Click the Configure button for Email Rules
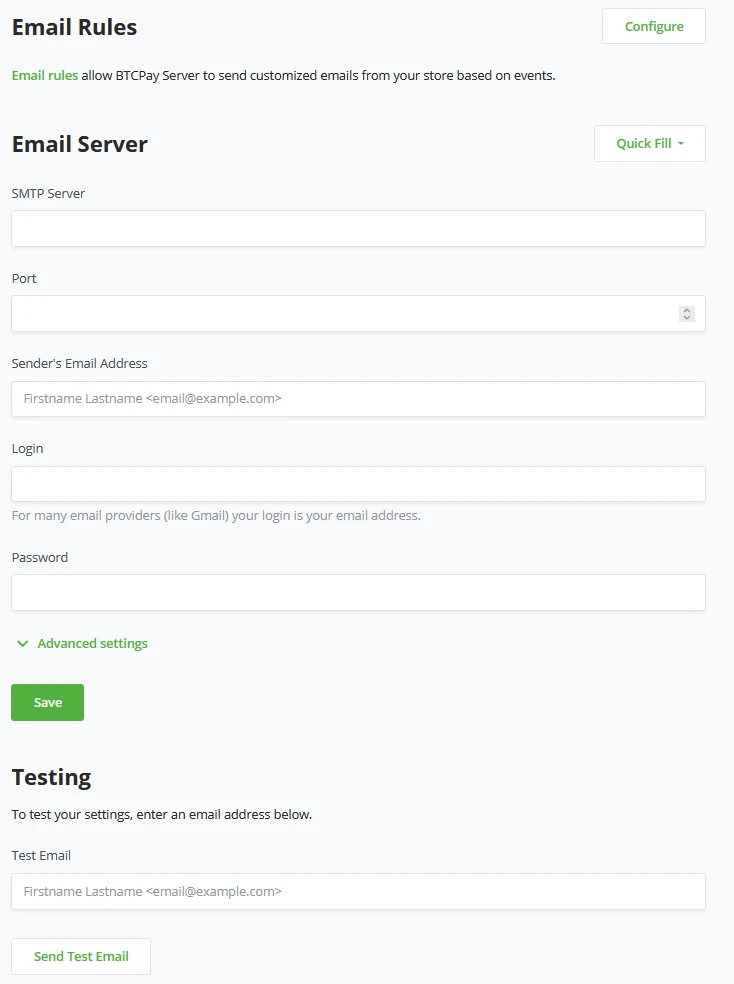The height and width of the screenshot is (984, 734). 653,26
